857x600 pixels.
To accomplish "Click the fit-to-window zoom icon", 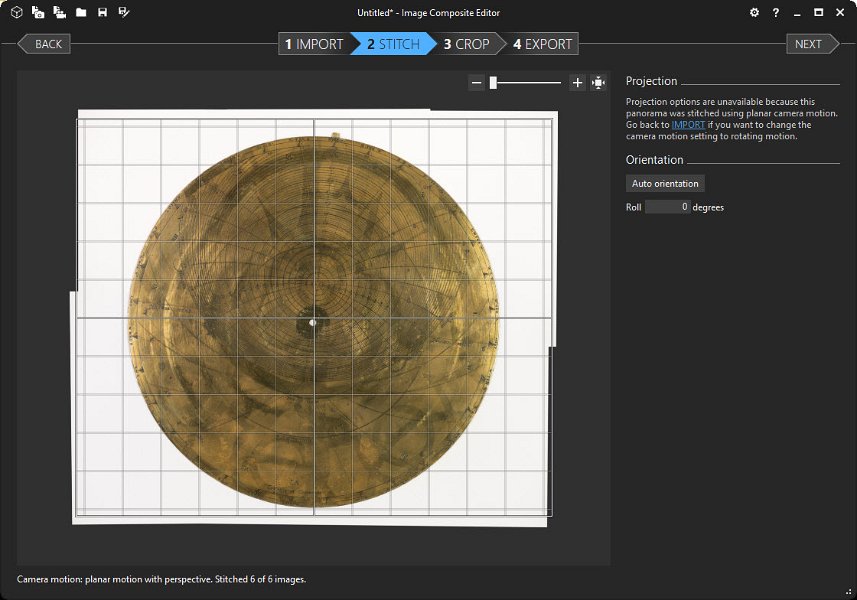I will coord(598,83).
